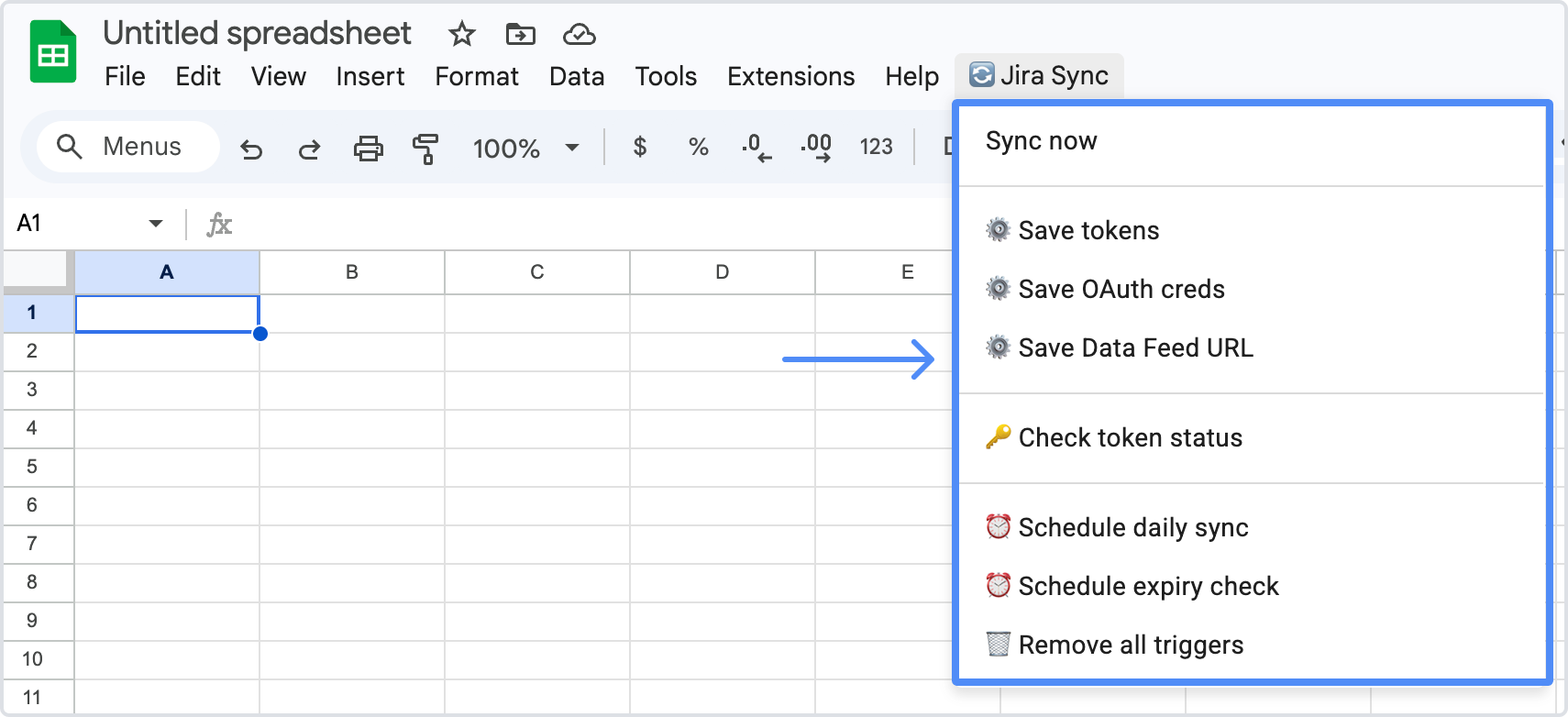
Task: Click the Undo arrow
Action: [251, 148]
